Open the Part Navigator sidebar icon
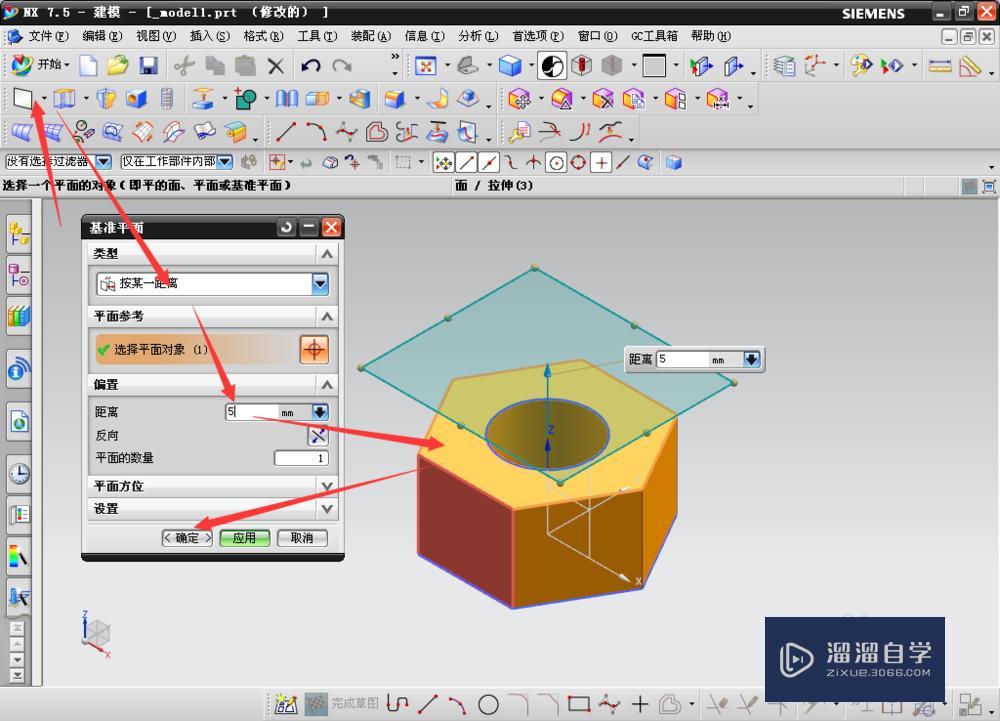 [x=19, y=275]
